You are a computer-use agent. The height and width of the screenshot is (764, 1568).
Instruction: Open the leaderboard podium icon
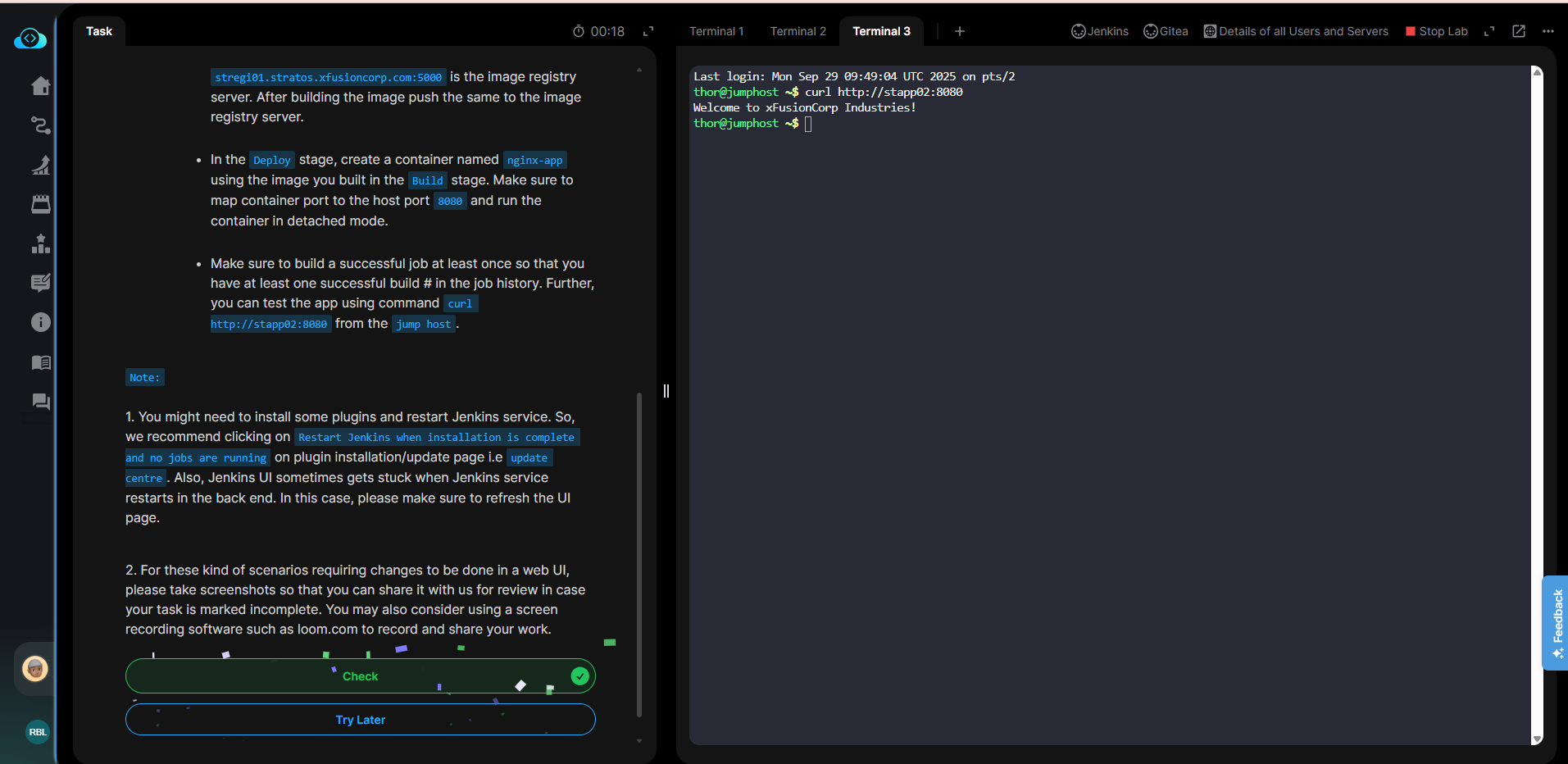click(40, 243)
